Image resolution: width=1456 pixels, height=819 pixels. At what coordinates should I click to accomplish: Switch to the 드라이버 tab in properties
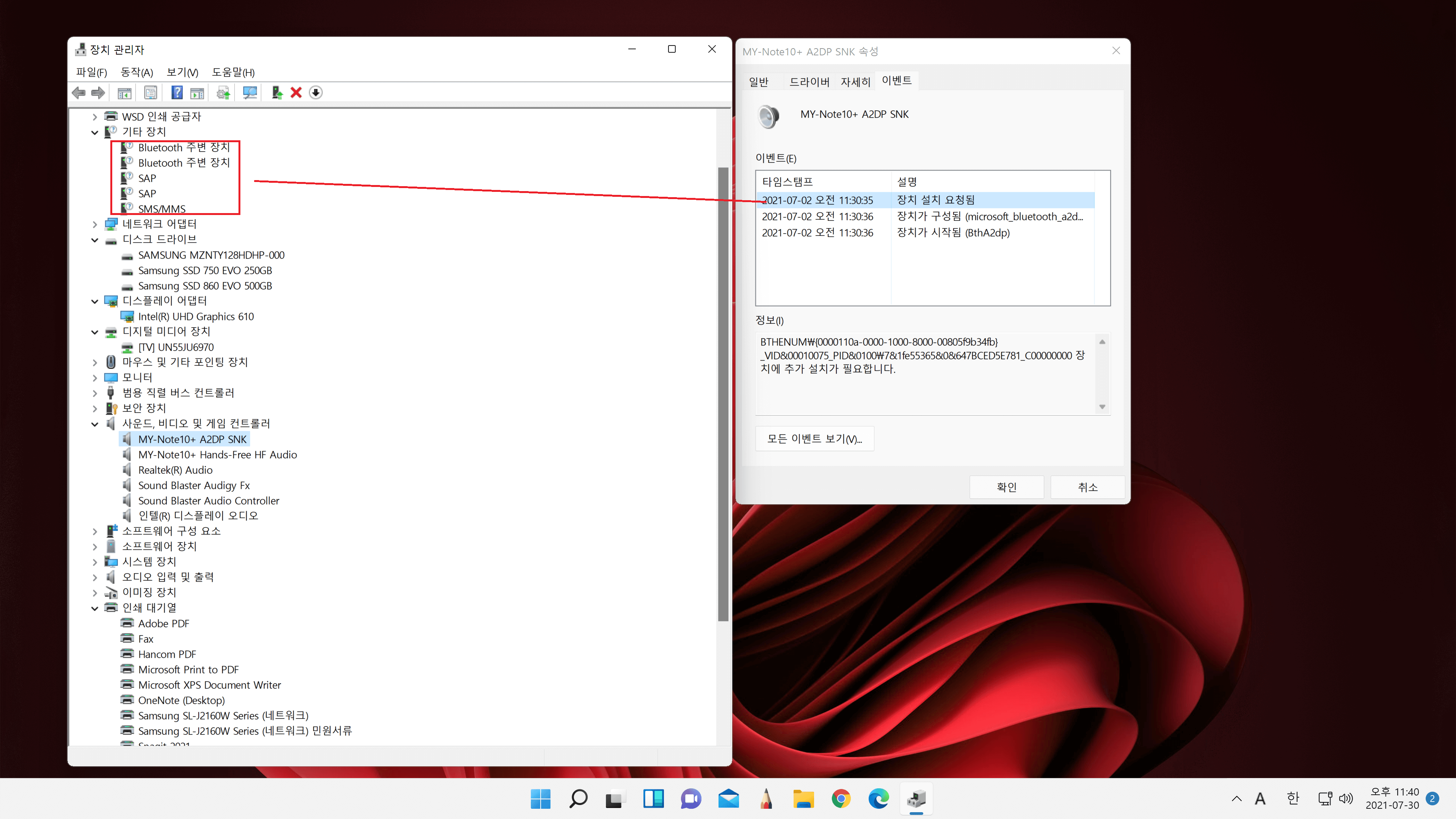(x=809, y=82)
